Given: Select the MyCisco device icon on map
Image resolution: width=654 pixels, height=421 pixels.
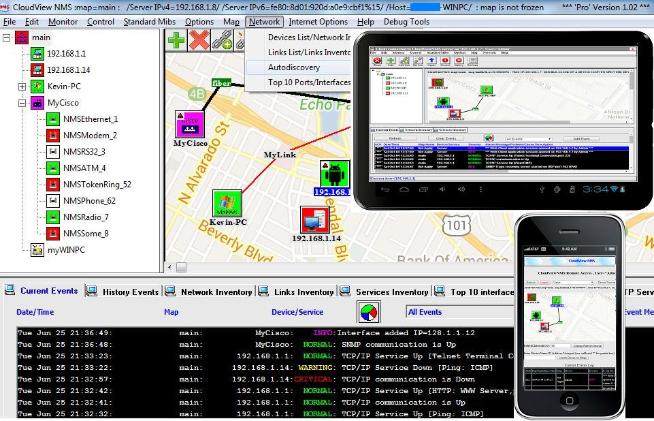Looking at the screenshot, I should pyautogui.click(x=190, y=124).
